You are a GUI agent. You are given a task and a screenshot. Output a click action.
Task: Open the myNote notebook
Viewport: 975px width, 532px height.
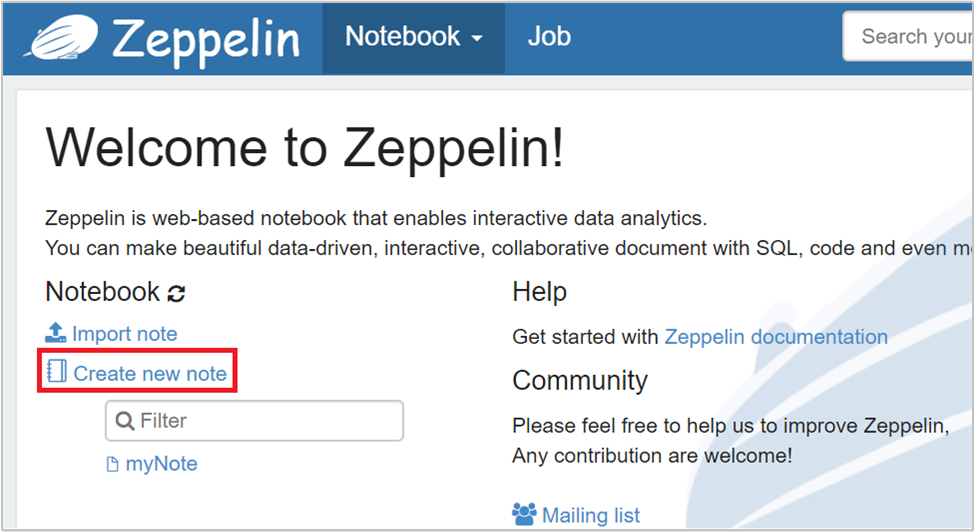tap(161, 464)
